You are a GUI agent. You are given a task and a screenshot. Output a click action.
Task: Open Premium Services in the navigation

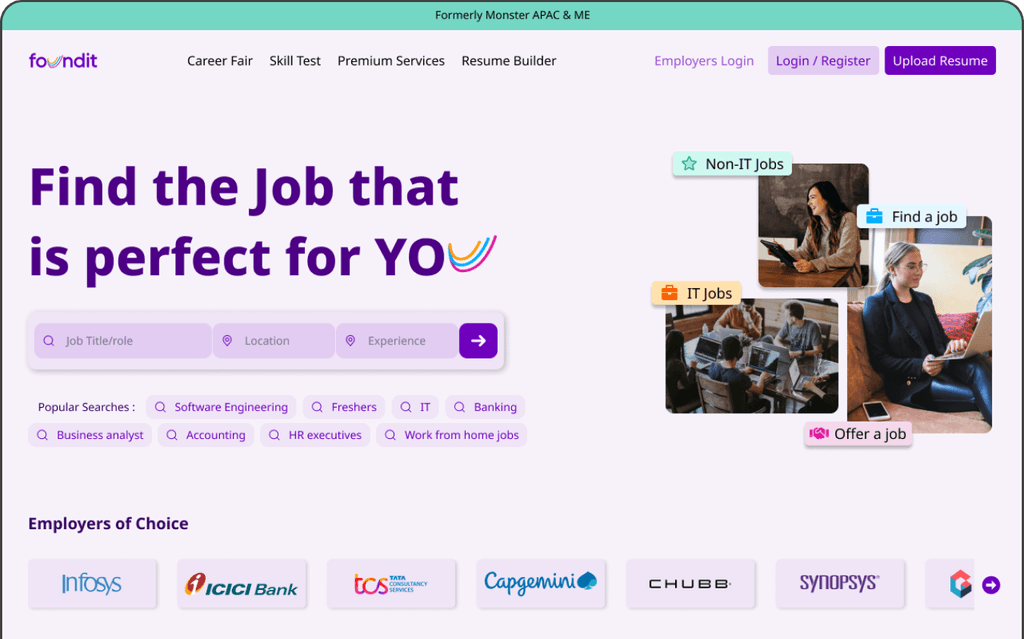391,61
